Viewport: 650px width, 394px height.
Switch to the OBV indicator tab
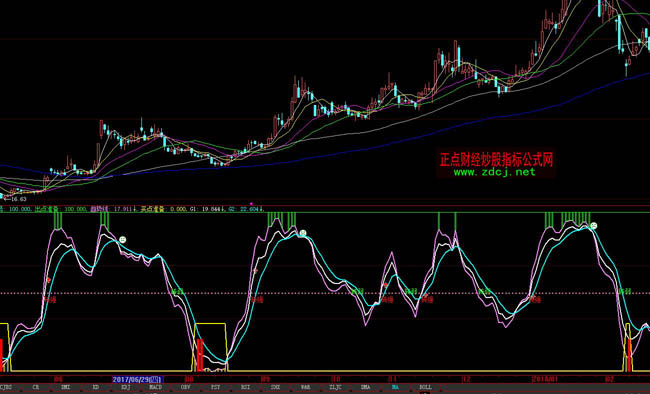coord(185,387)
